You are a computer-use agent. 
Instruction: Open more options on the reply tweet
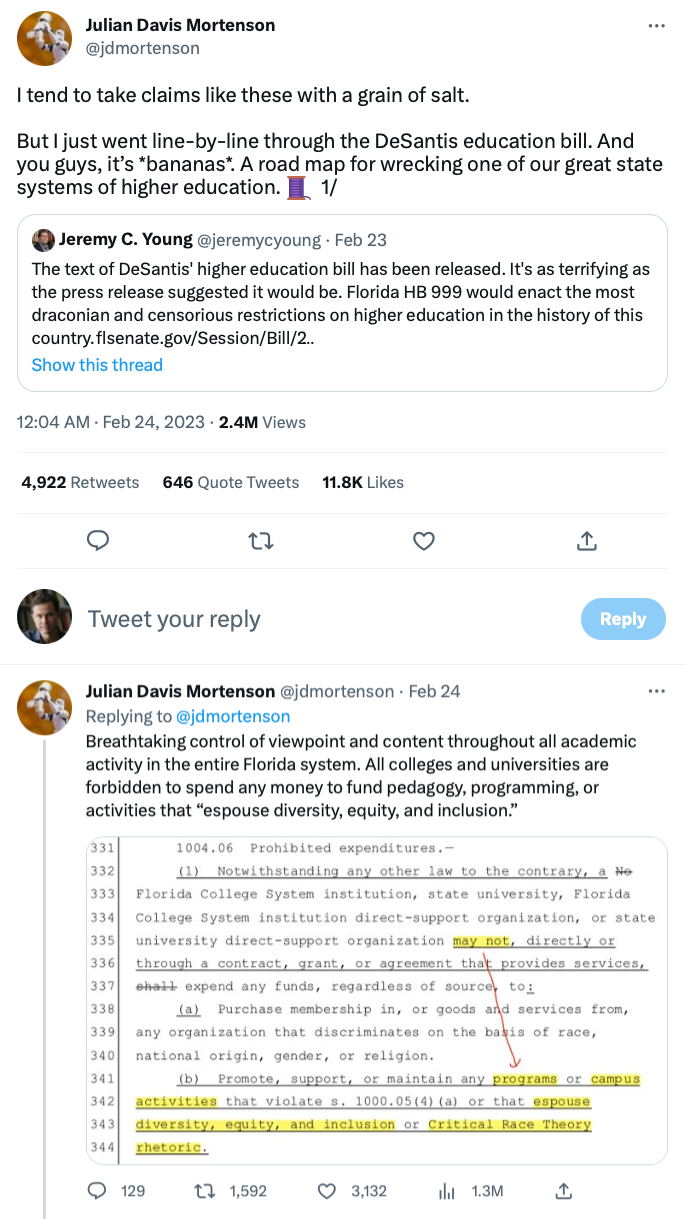656,691
